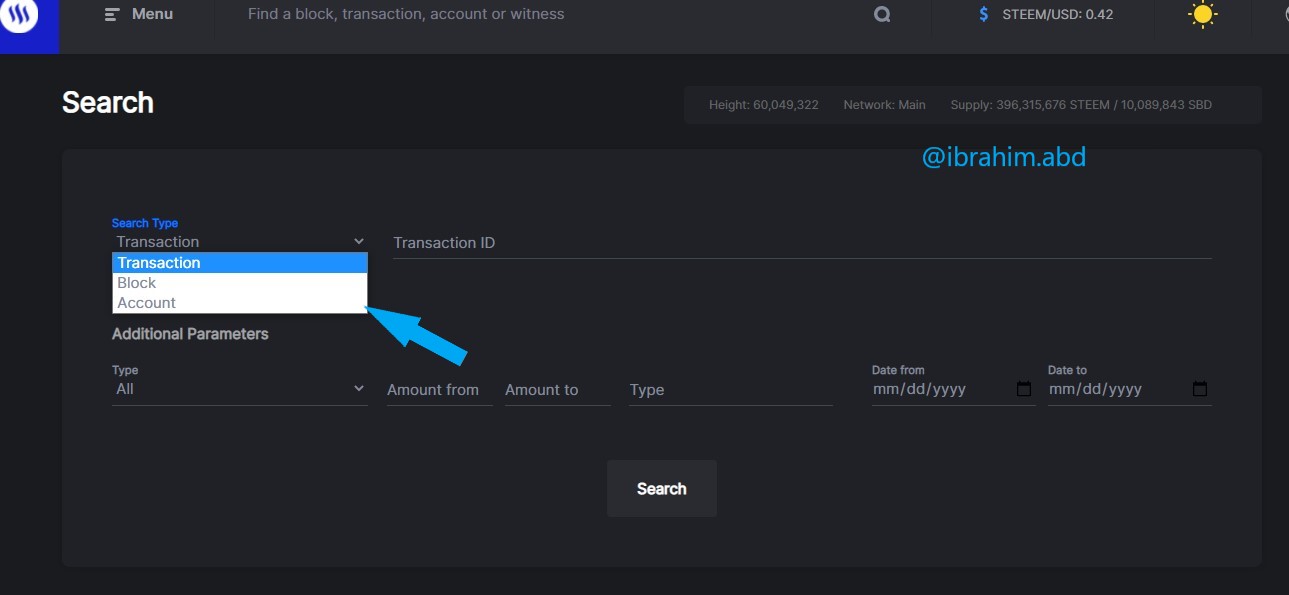Click the Additional Parameters heading

(190, 334)
